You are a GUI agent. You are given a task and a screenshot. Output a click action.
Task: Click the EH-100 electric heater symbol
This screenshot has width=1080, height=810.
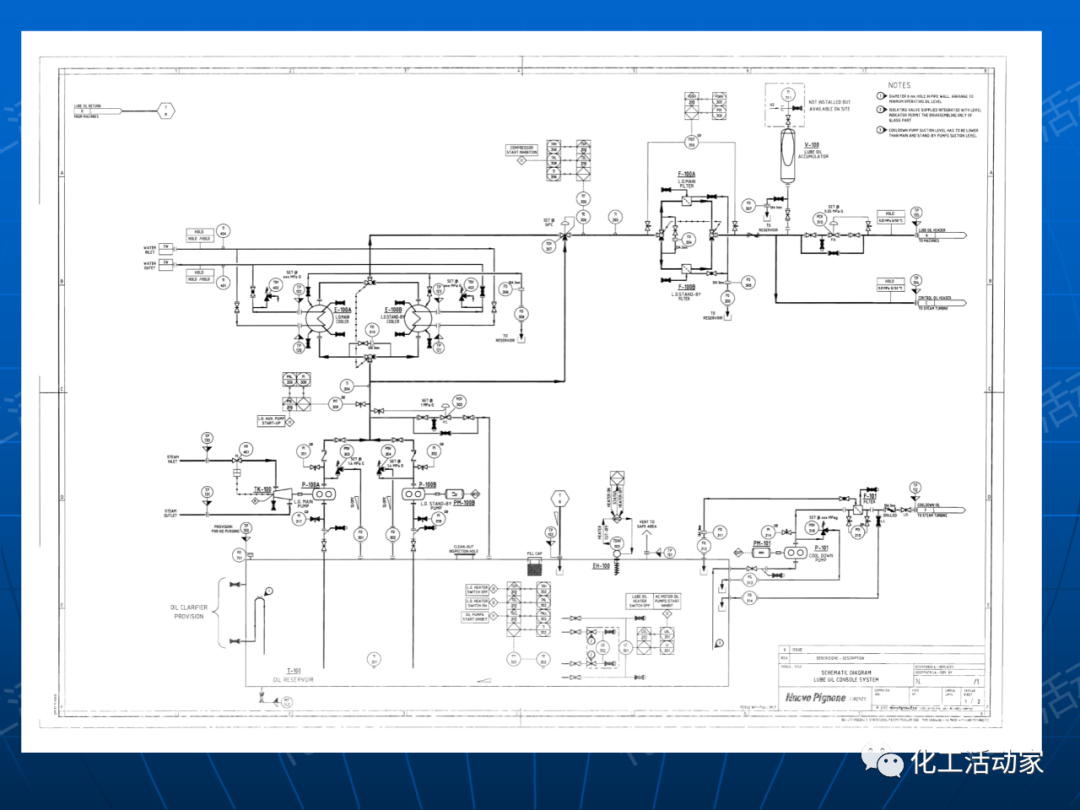pyautogui.click(x=616, y=565)
